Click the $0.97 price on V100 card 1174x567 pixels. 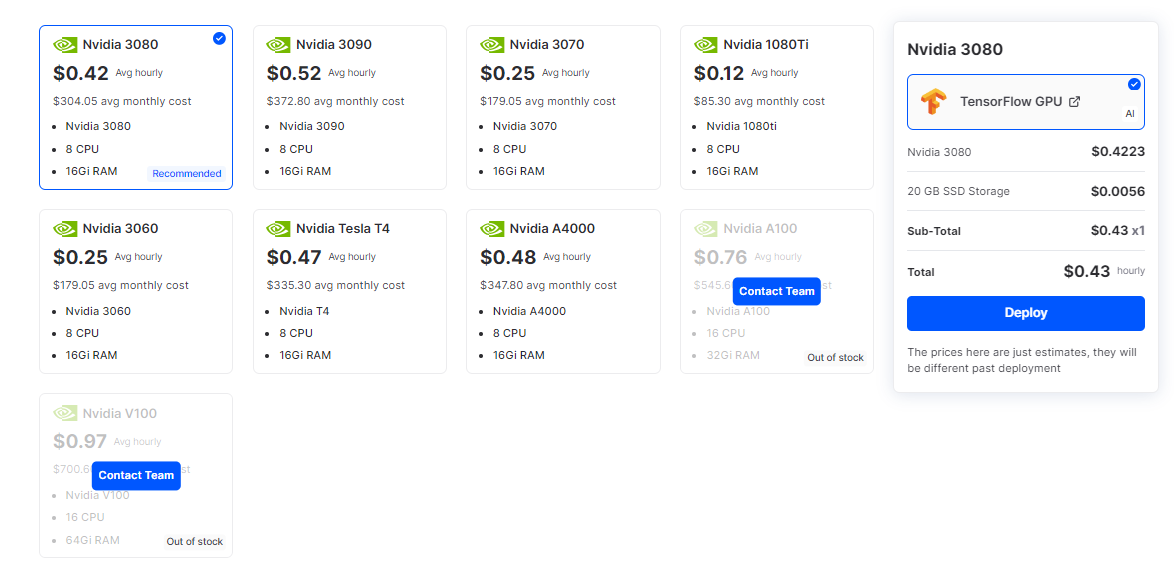coord(80,441)
